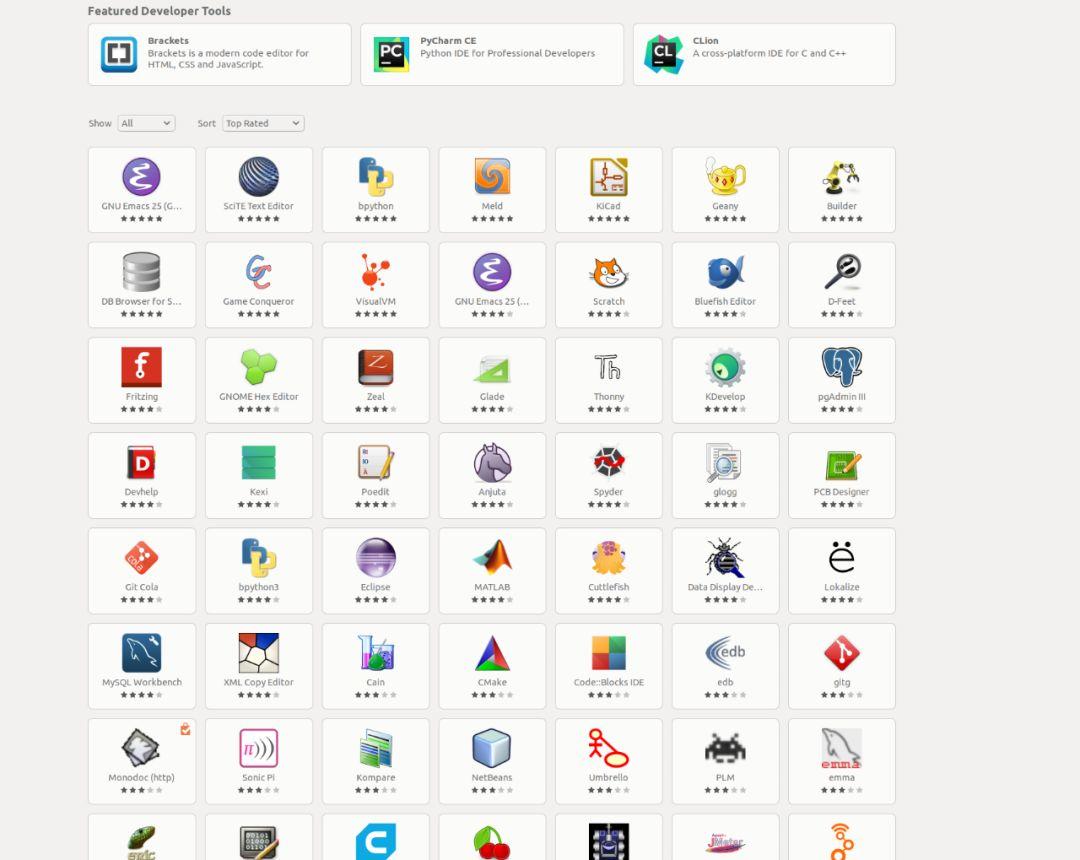Select the PLM invader icon
The width and height of the screenshot is (1080, 860).
tap(725, 748)
